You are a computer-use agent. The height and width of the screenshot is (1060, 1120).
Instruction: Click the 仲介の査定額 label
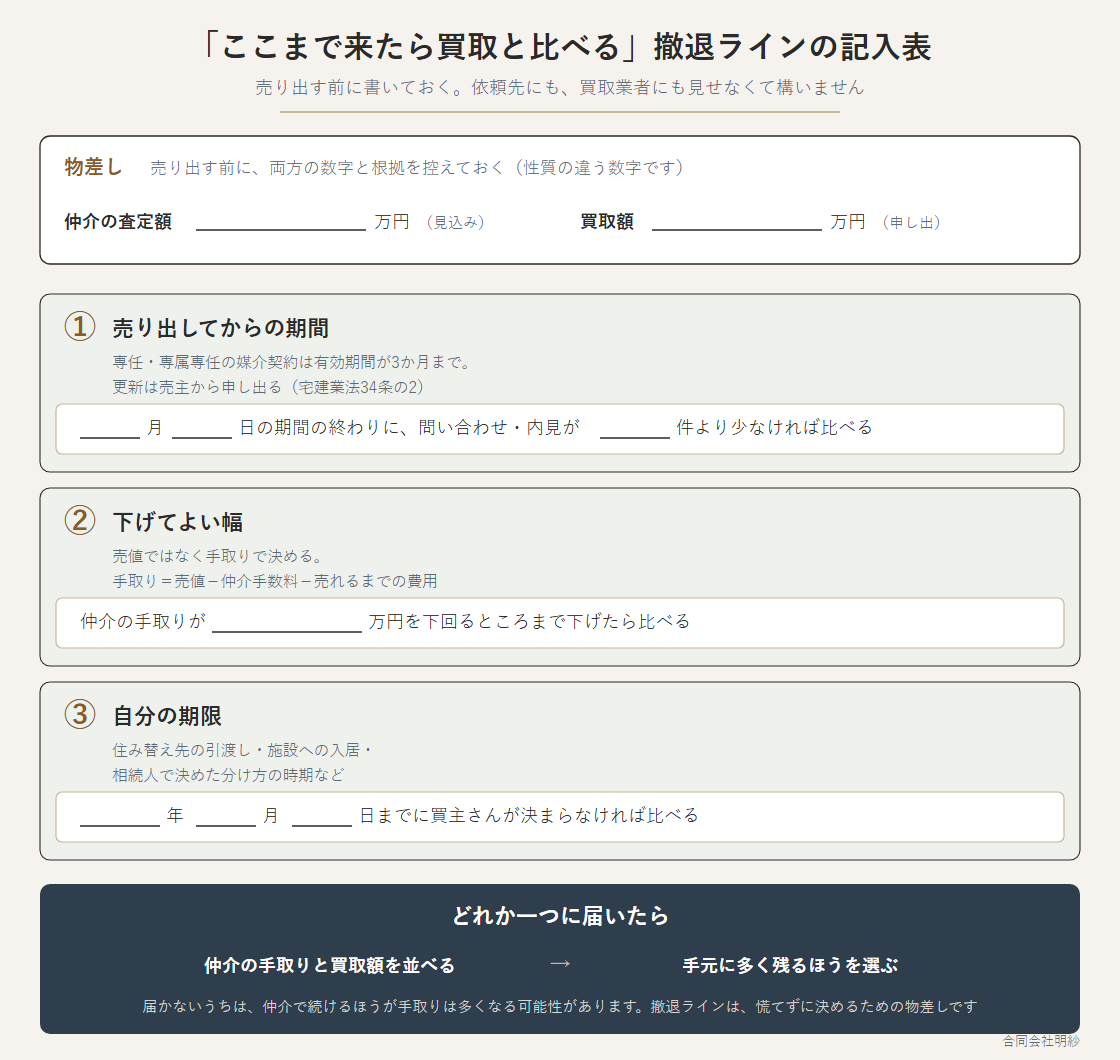(x=118, y=221)
